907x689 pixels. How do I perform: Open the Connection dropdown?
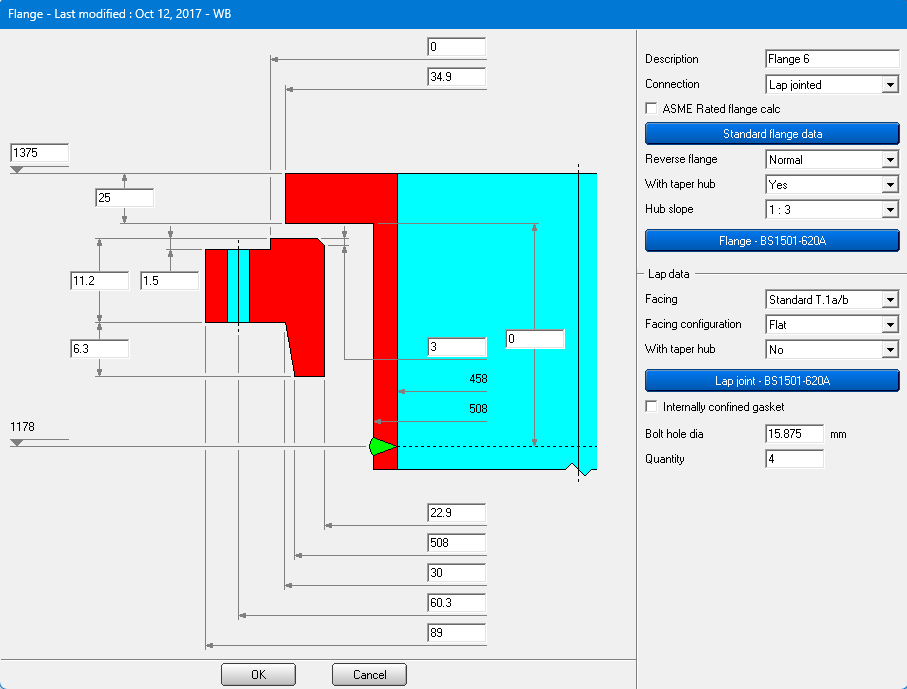pyautogui.click(x=889, y=85)
